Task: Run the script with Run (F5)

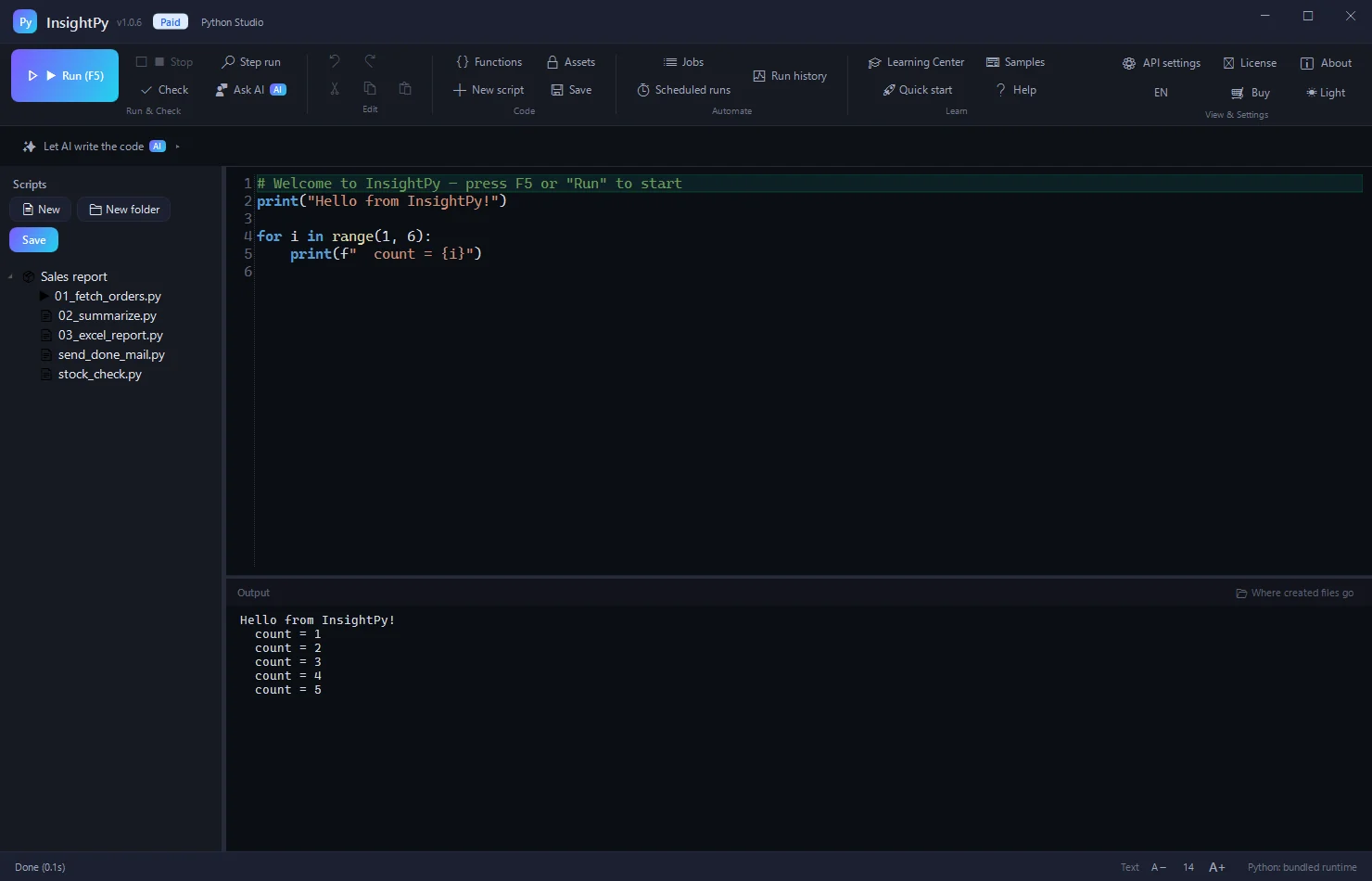Action: click(65, 75)
